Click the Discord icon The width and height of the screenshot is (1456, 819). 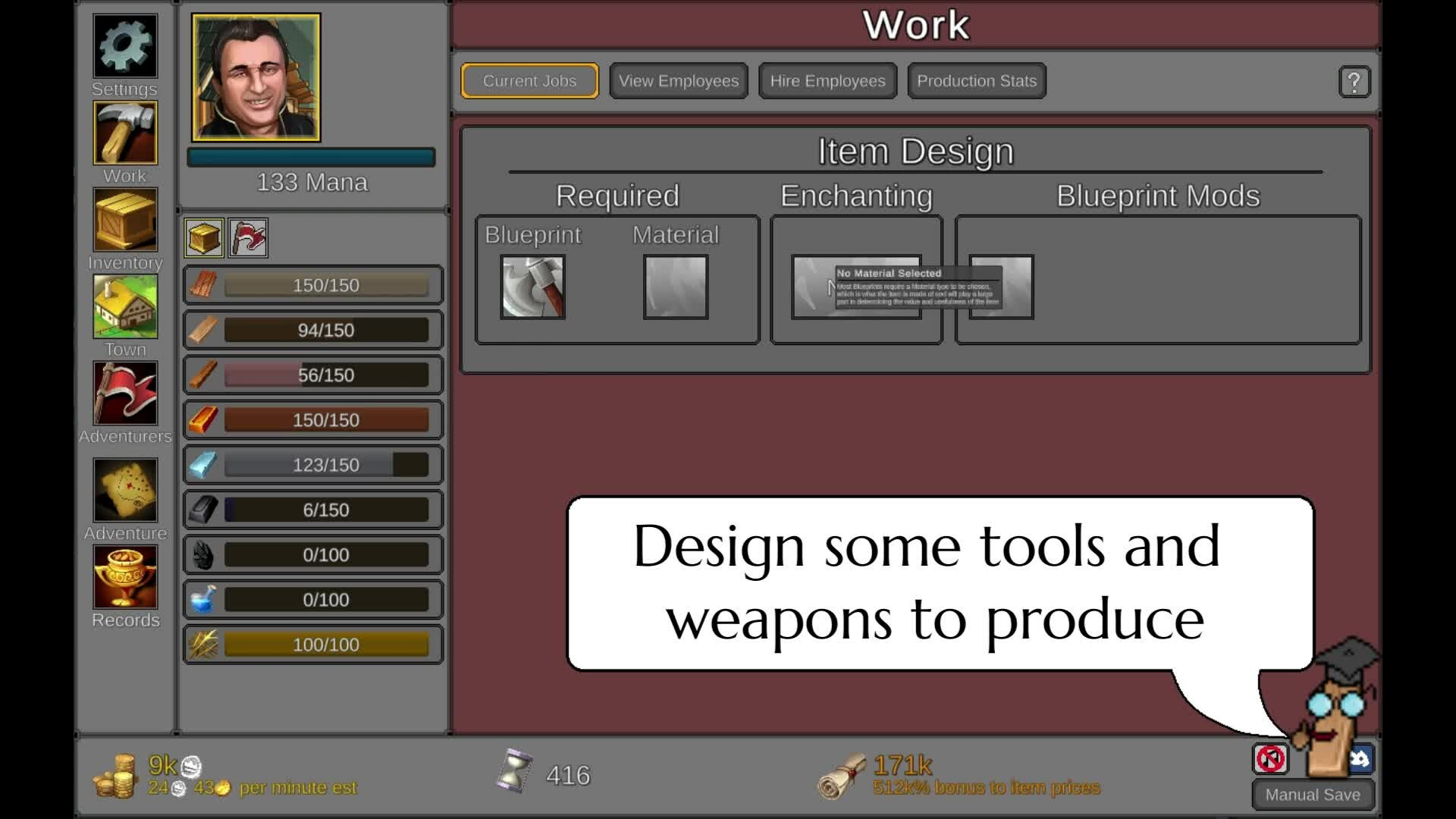click(x=1361, y=758)
